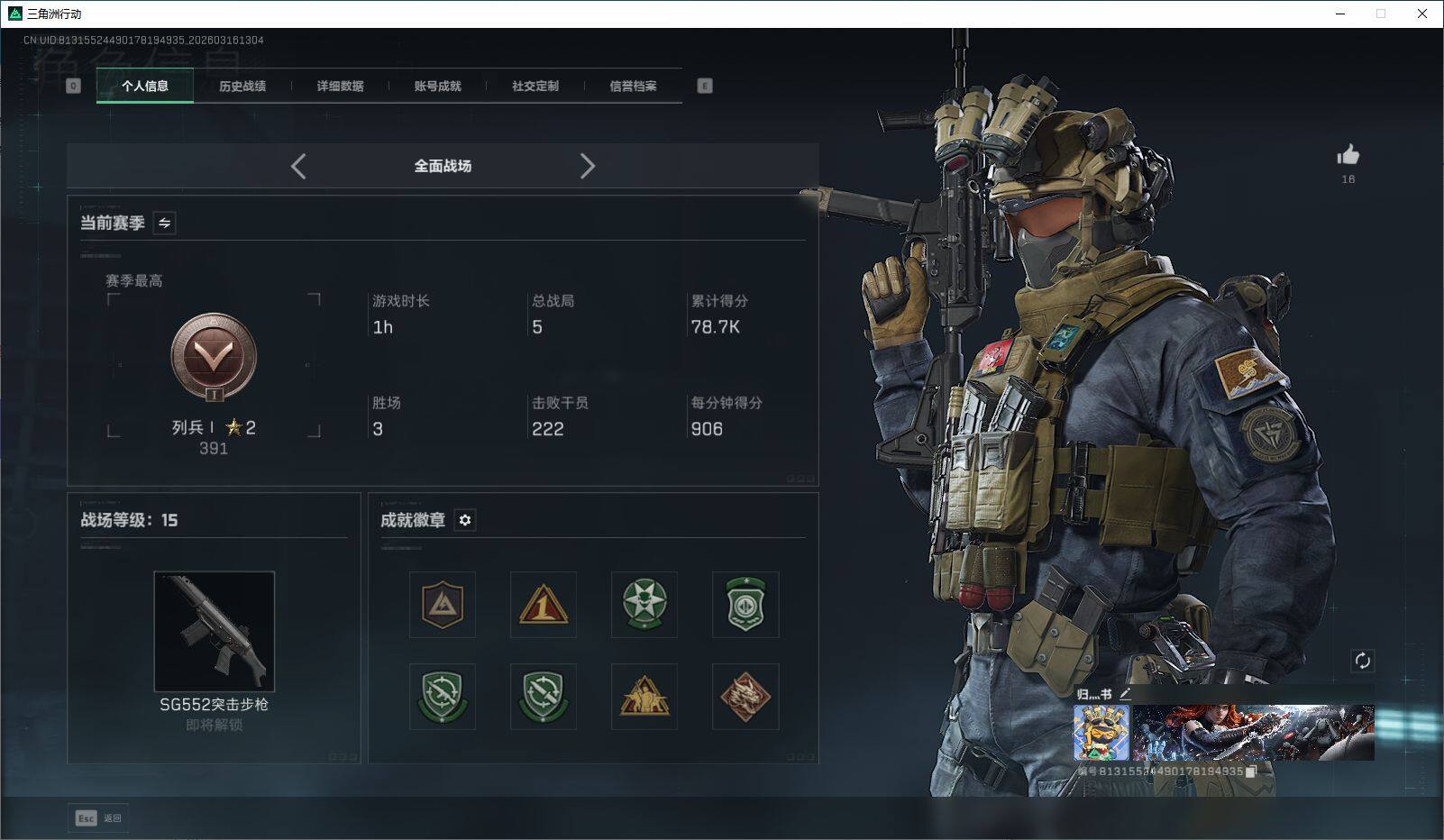Click the Esc 返回 back button
Screen dimensions: 1444x840
coord(98,818)
